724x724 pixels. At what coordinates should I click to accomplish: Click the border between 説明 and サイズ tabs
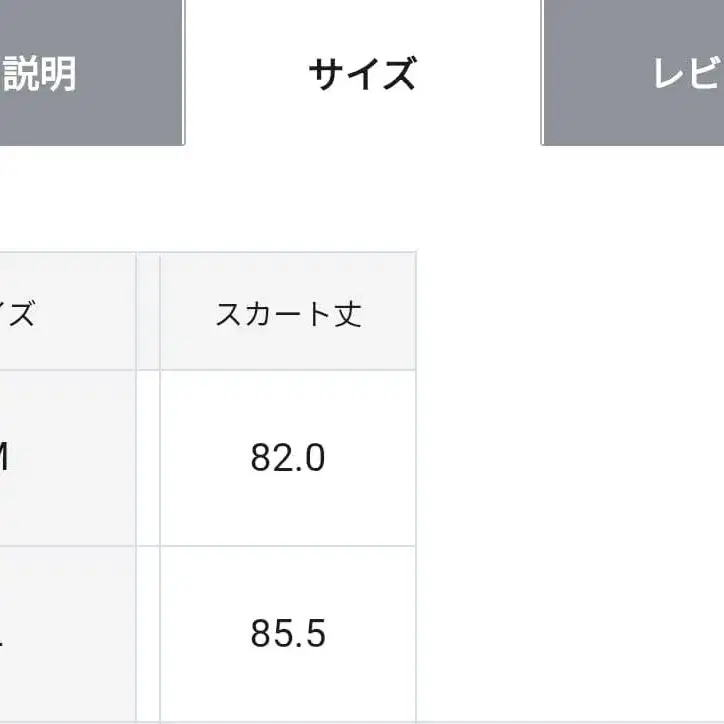(x=185, y=73)
